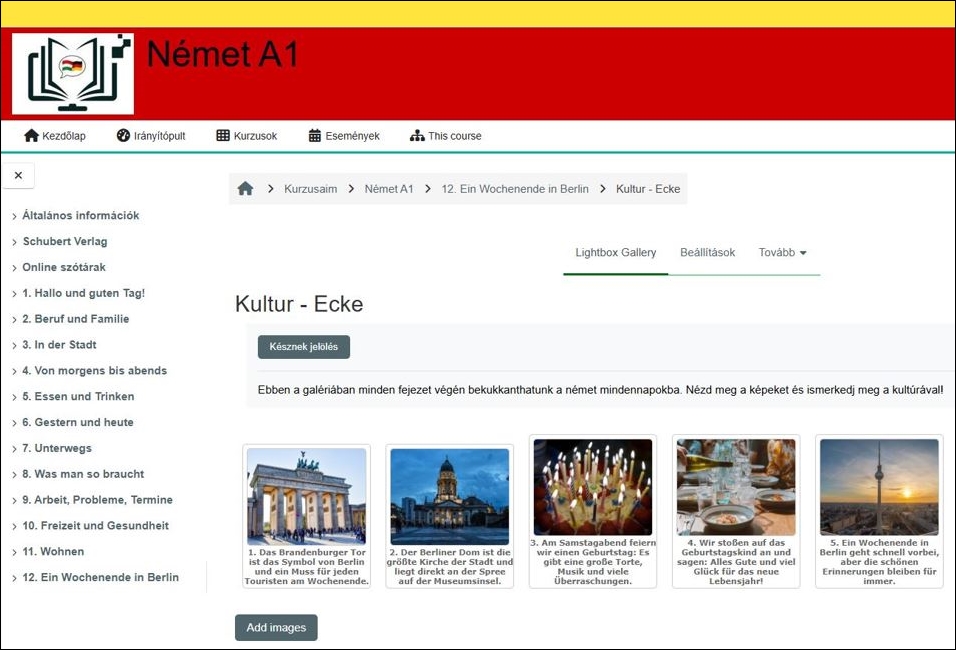Click the This course sitemap icon
The height and width of the screenshot is (650, 956).
(x=417, y=136)
